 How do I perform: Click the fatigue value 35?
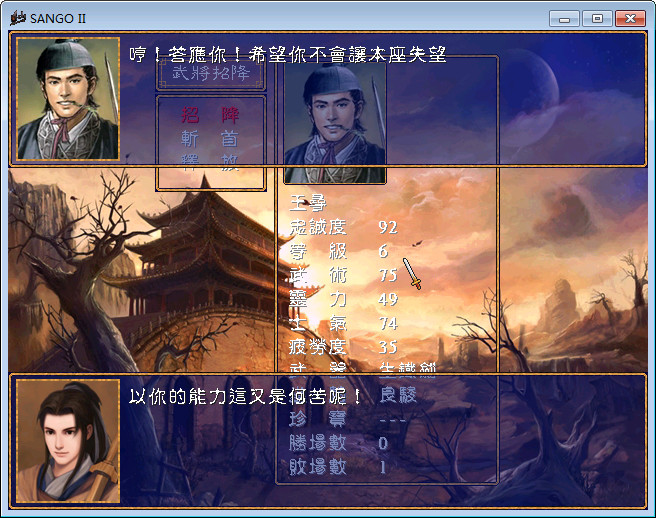388,347
